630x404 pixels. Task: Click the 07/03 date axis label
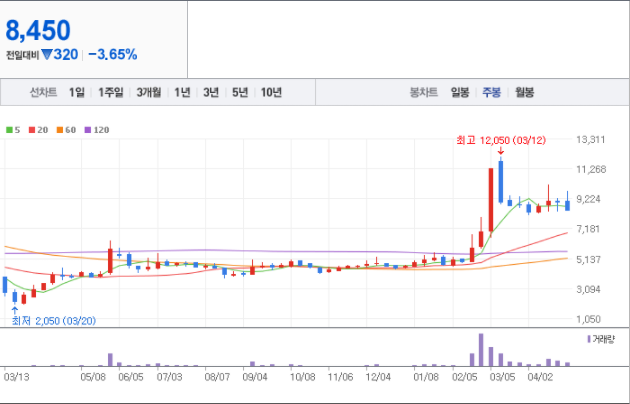click(169, 377)
